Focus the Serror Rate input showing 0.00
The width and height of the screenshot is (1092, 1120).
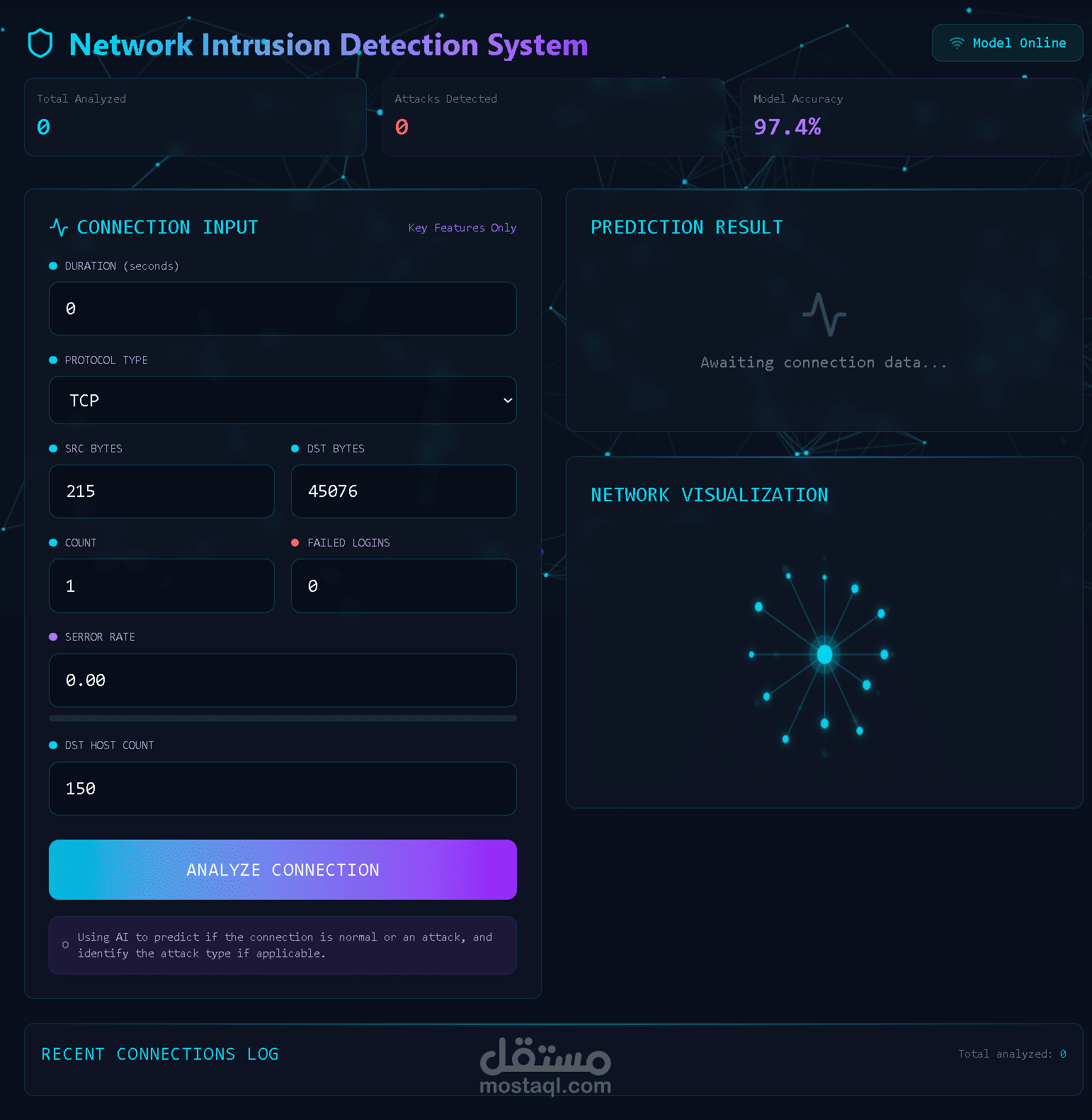(x=283, y=680)
